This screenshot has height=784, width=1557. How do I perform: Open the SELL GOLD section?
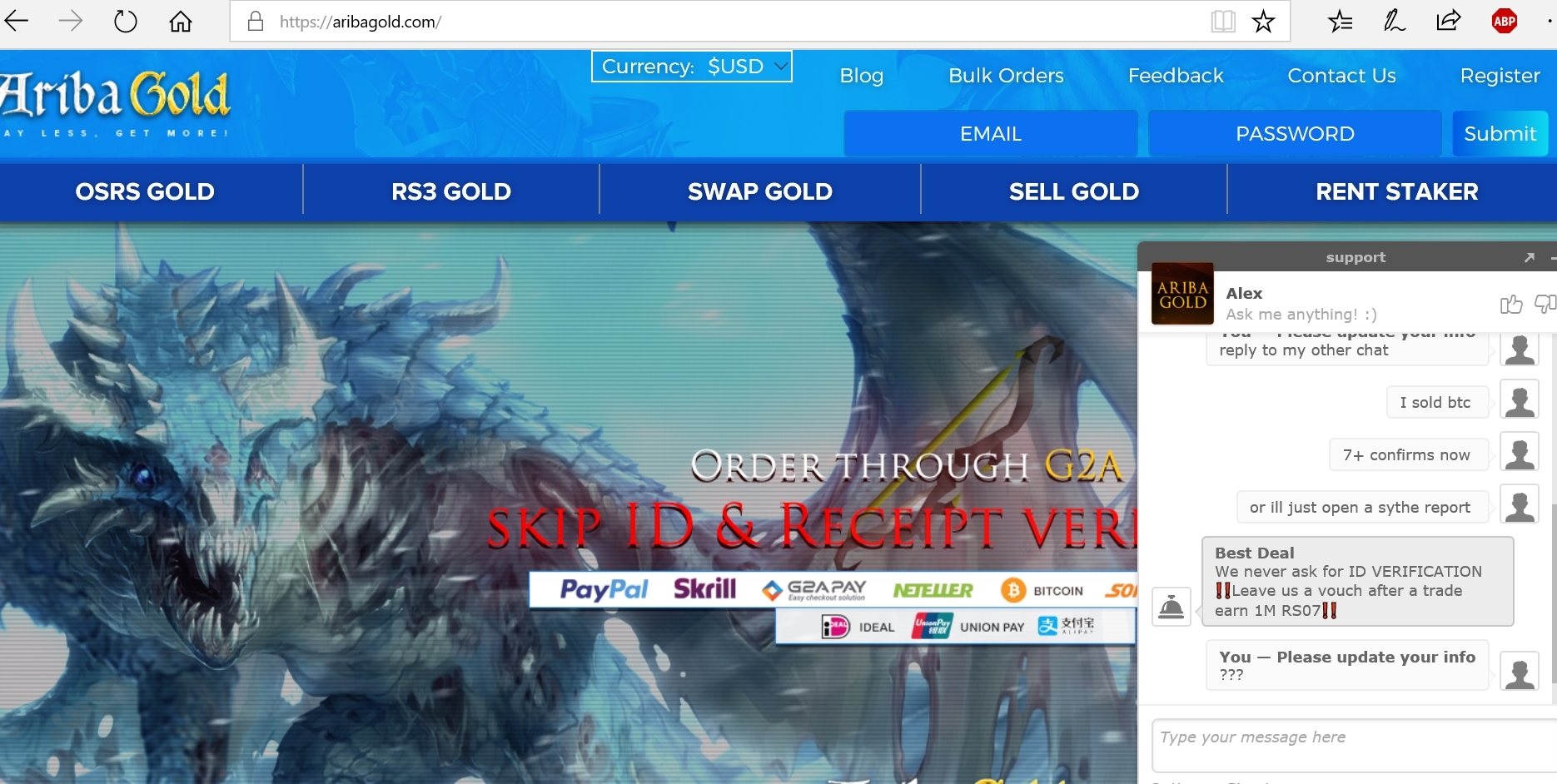tap(1074, 191)
